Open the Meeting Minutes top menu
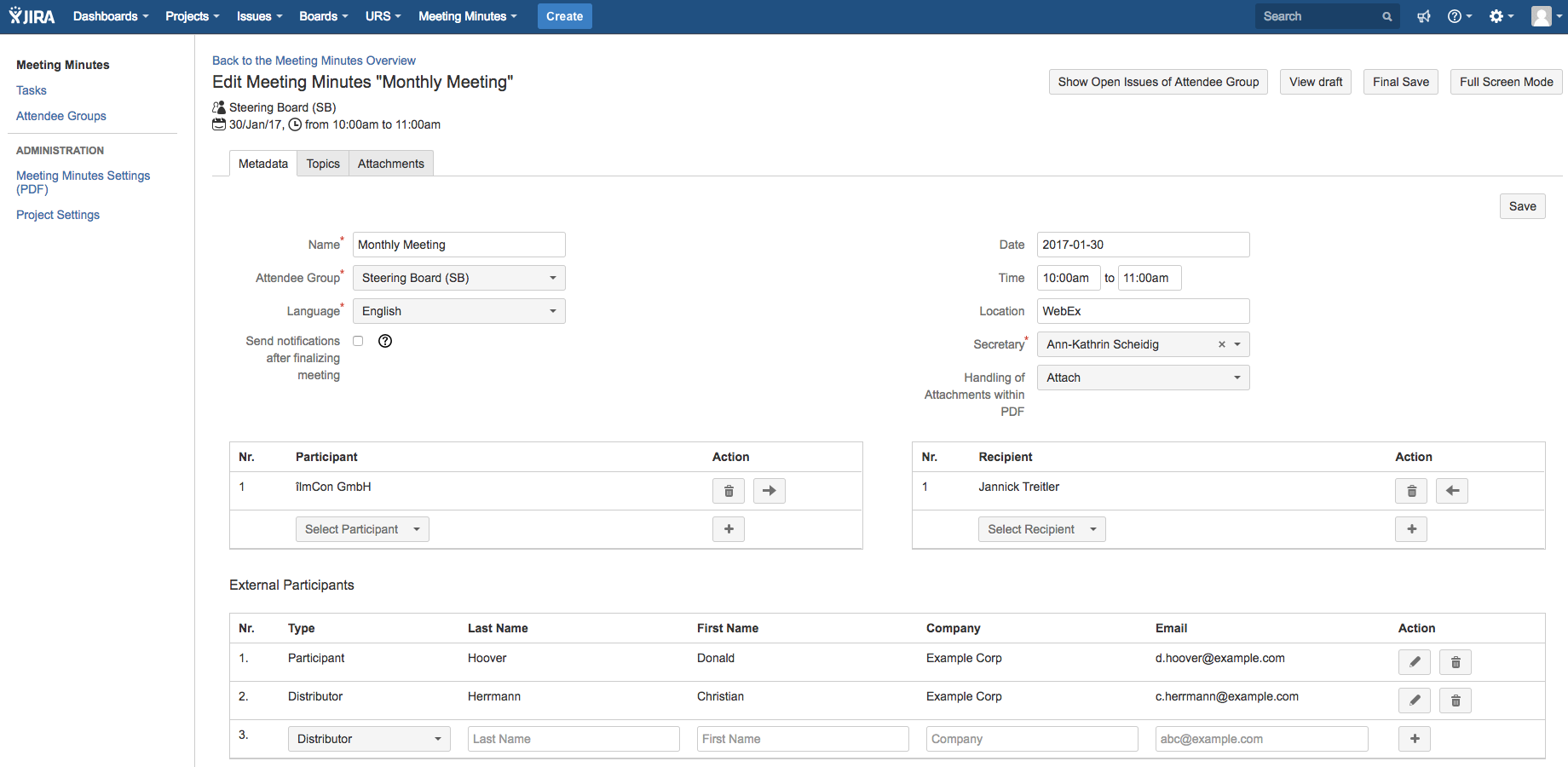 (468, 16)
